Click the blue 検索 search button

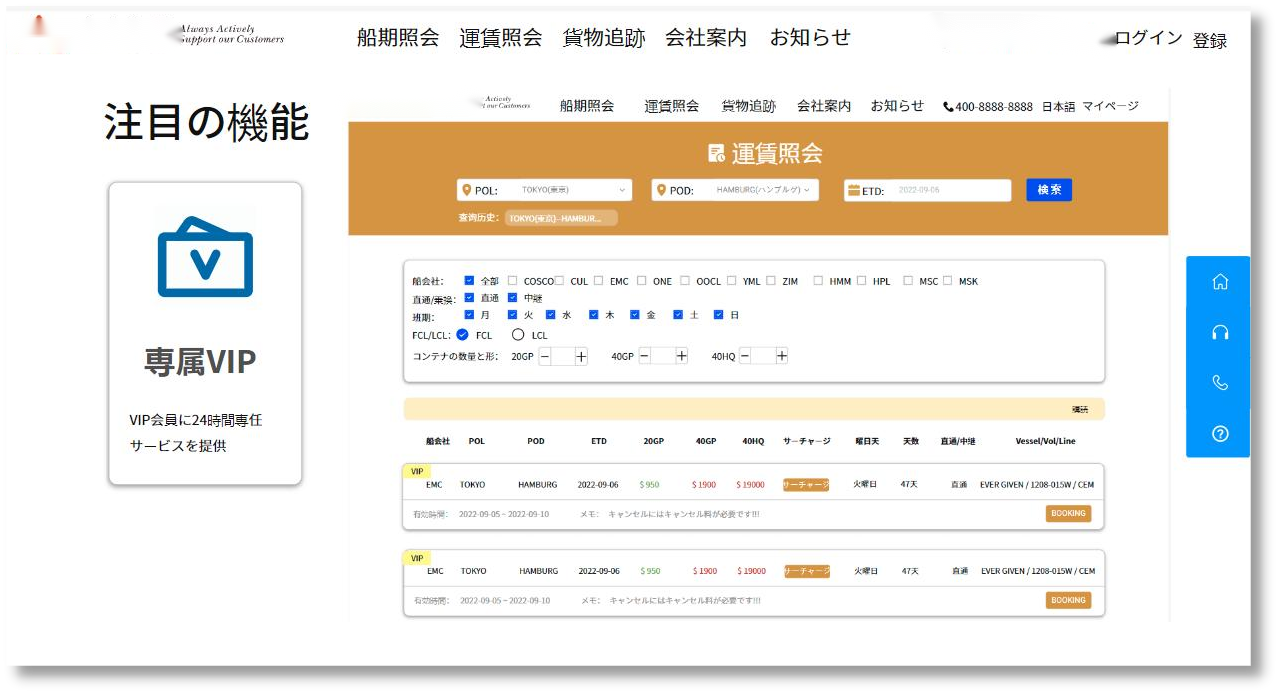click(1048, 190)
